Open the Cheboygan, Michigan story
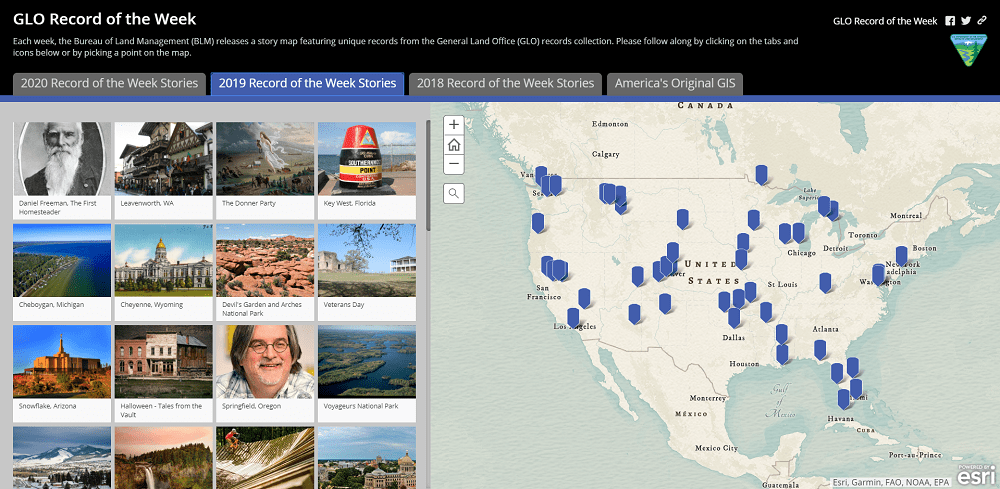Screen dimensions: 1000x489 (62, 272)
